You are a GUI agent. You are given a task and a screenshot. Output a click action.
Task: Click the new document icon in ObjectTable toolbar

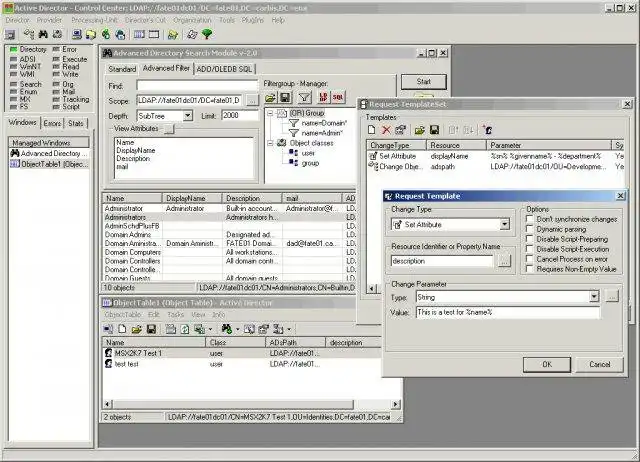point(122,329)
